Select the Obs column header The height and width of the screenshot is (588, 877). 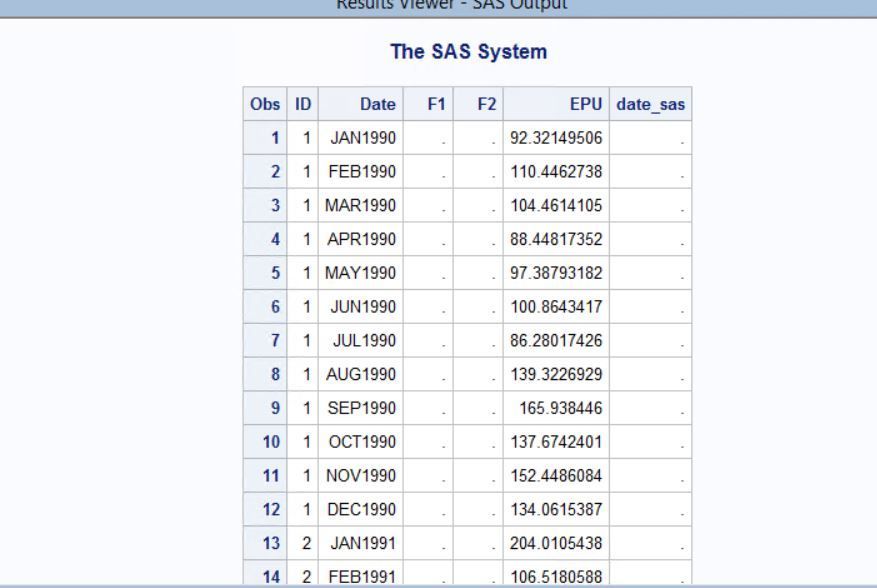point(264,104)
